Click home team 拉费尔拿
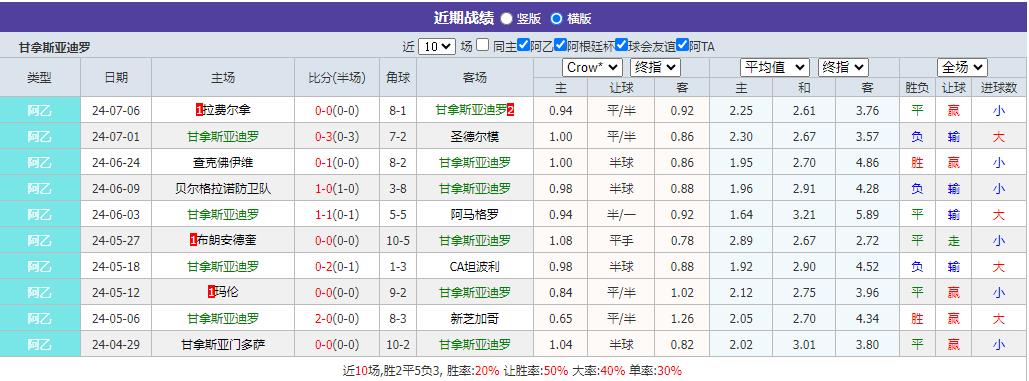The image size is (1029, 381). (226, 110)
